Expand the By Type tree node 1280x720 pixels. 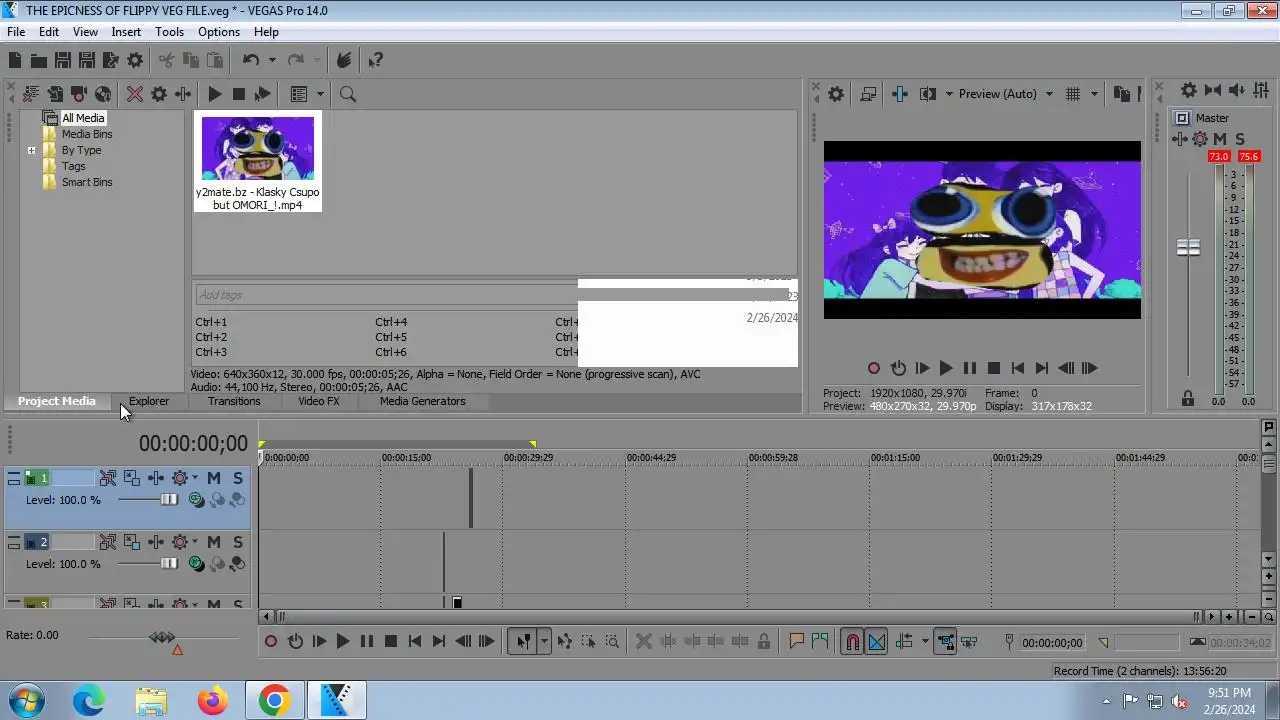click(31, 151)
